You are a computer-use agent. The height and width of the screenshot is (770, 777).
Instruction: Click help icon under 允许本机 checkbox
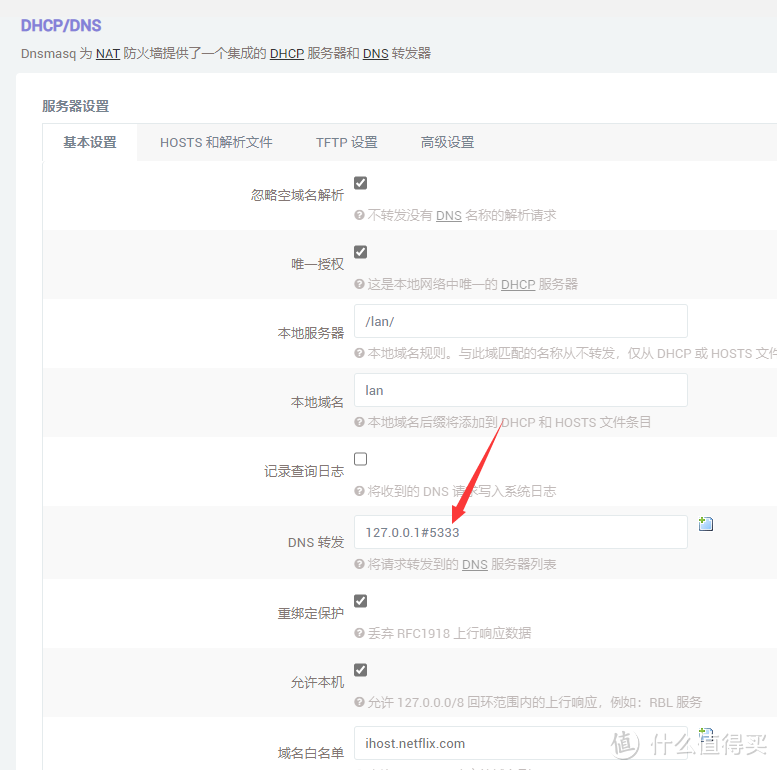(360, 702)
